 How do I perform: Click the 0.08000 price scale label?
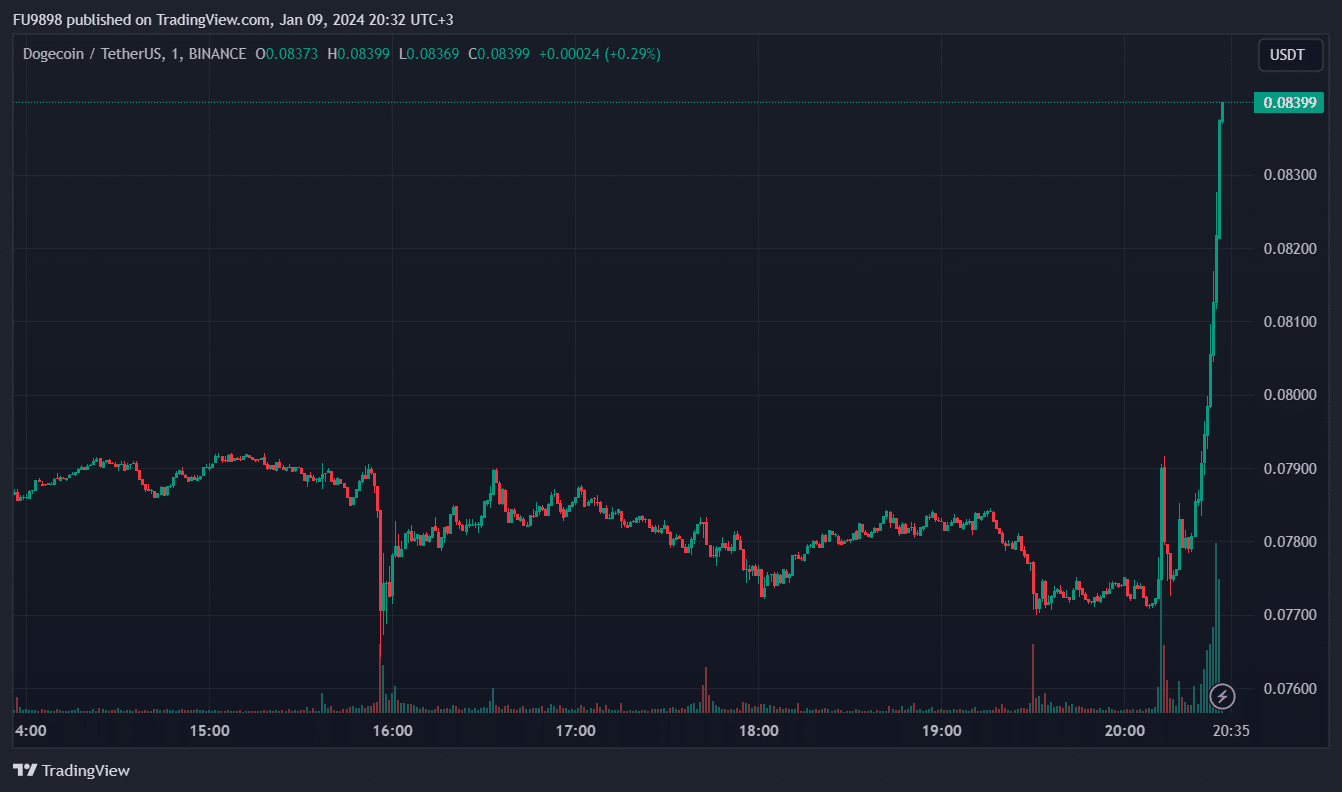click(1290, 395)
